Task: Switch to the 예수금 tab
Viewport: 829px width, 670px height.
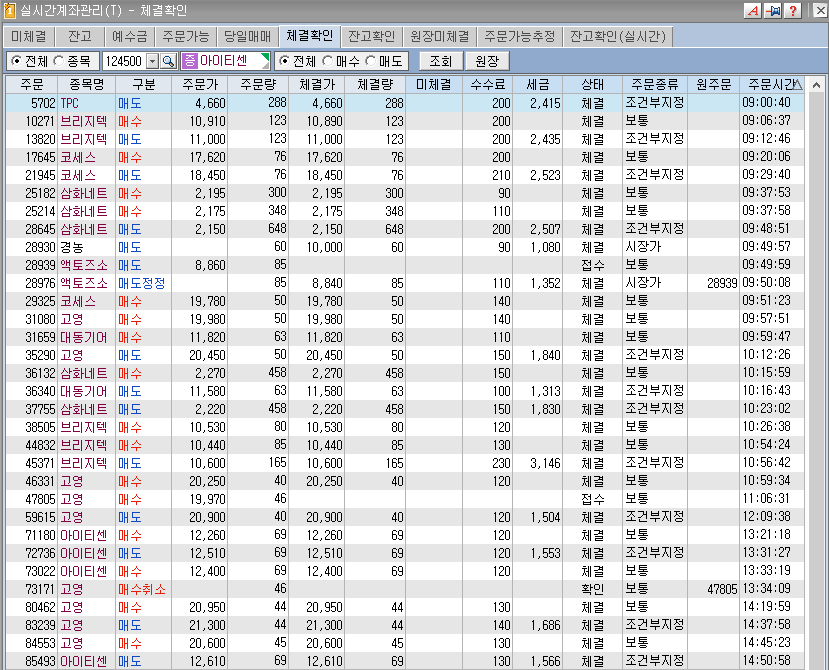Action: [130, 36]
